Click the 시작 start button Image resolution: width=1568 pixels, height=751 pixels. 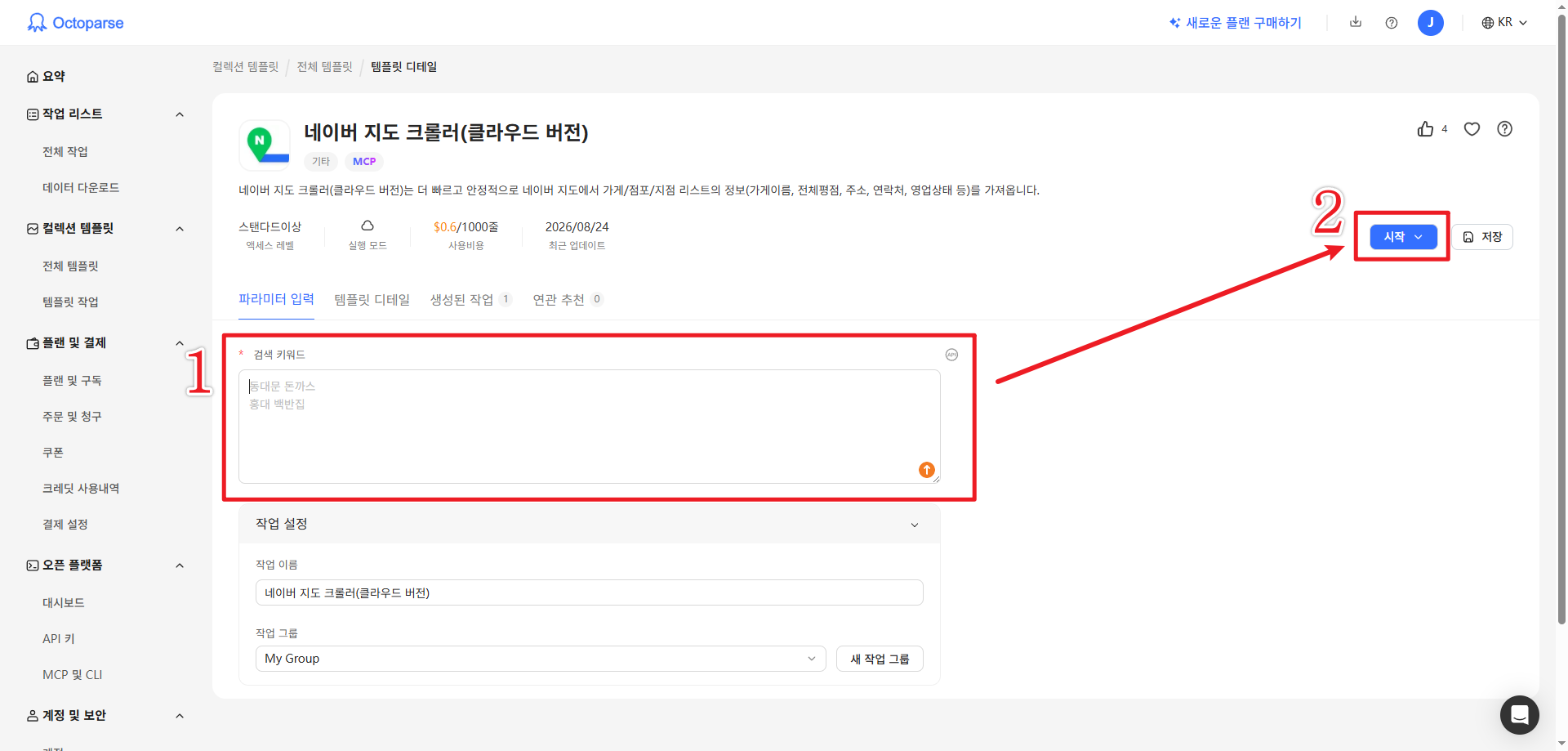click(1403, 237)
